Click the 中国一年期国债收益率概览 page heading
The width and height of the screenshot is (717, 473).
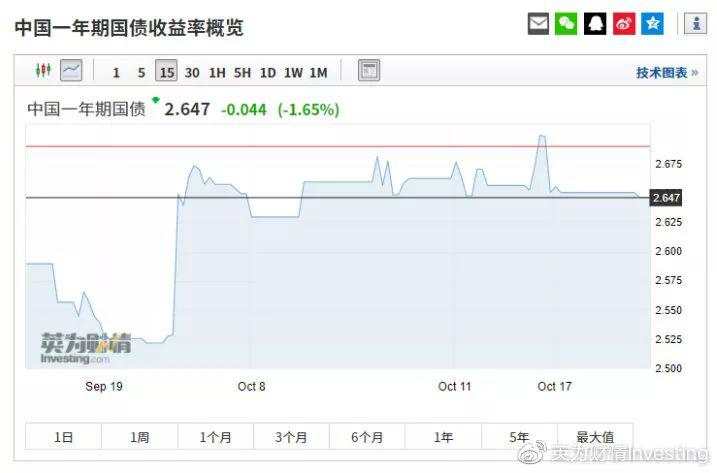point(129,28)
